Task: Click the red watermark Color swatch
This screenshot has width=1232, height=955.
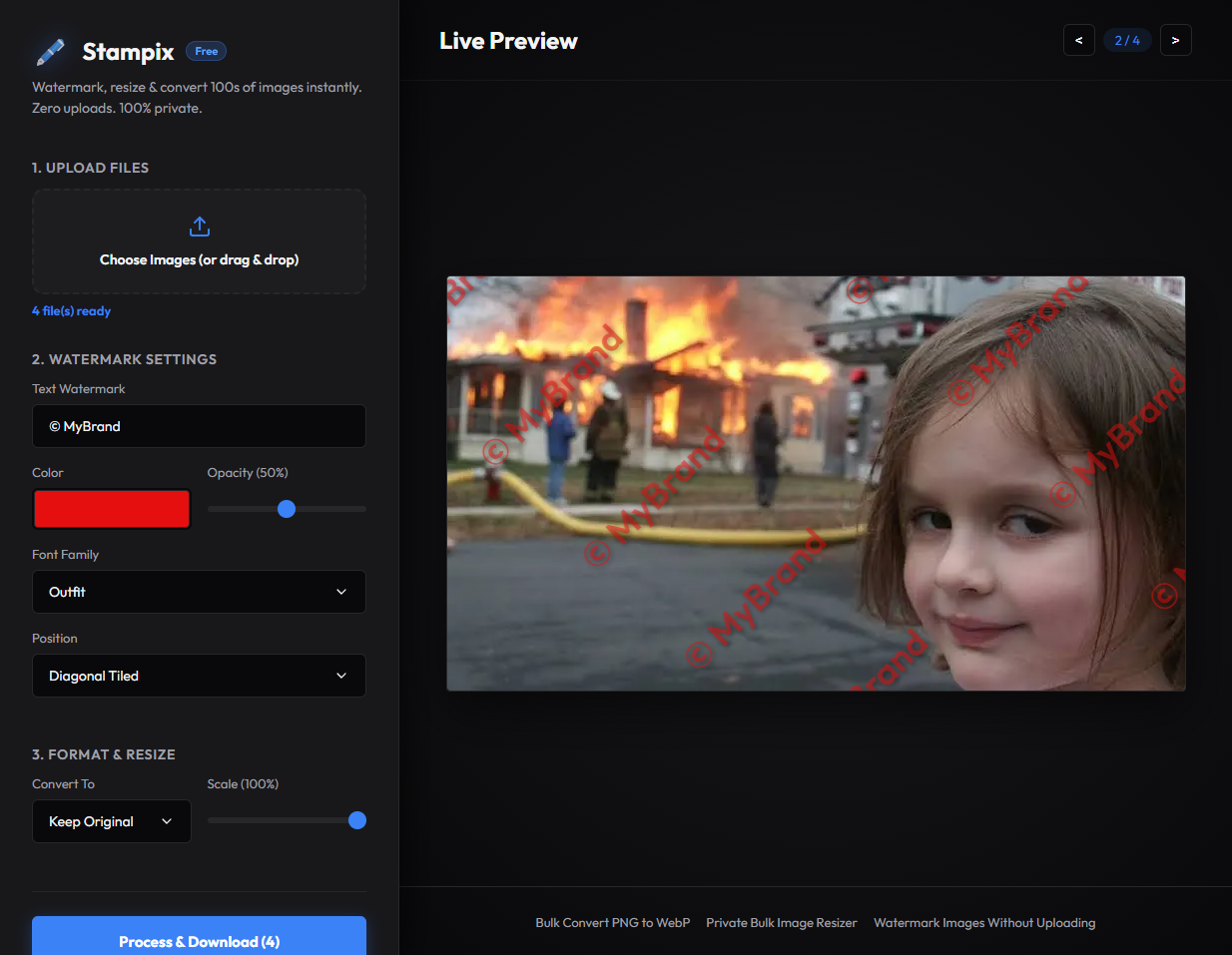Action: click(x=111, y=508)
